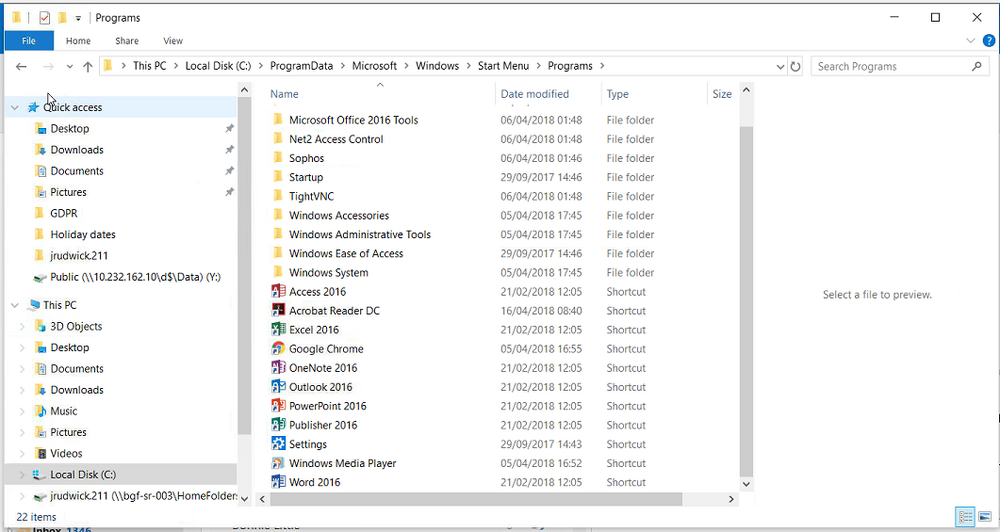The height and width of the screenshot is (532, 1000).
Task: Open the Public (Y:) network drive
Action: click(x=135, y=277)
